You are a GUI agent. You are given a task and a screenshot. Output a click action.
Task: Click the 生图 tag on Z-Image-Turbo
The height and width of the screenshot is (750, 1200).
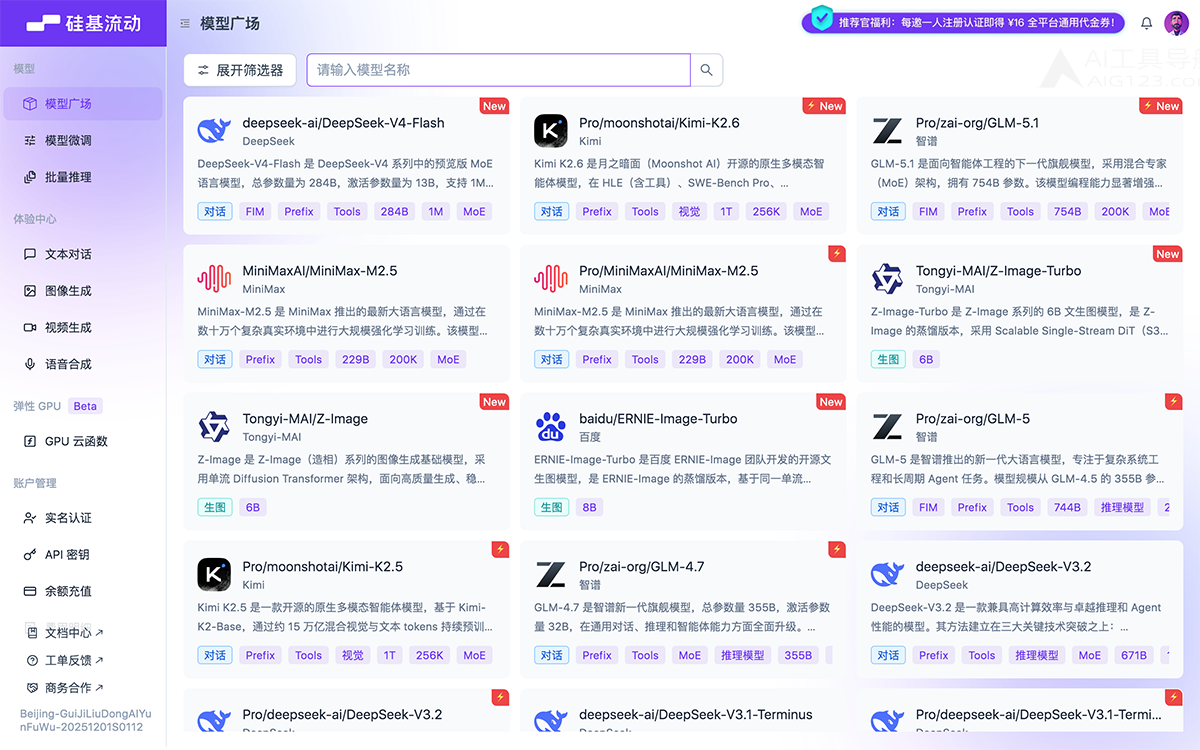(888, 359)
